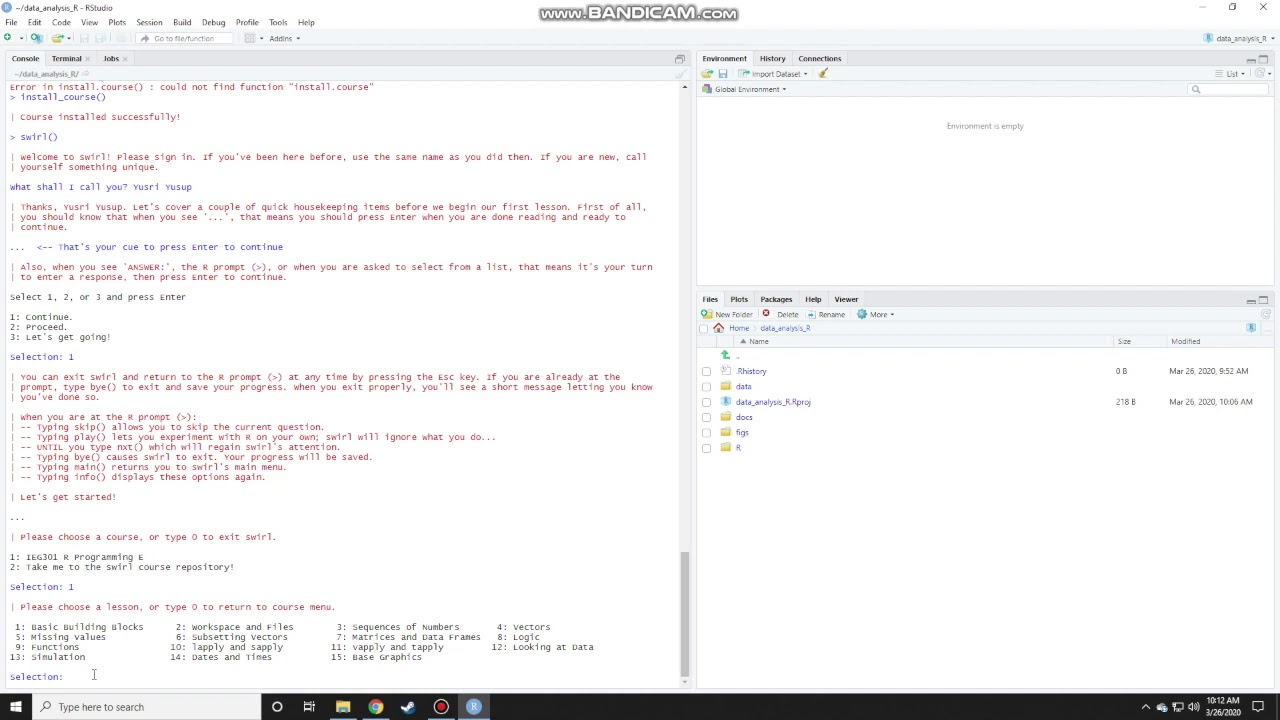Switch to the Packages tab
Viewport: 1280px width, 720px height.
tap(776, 300)
